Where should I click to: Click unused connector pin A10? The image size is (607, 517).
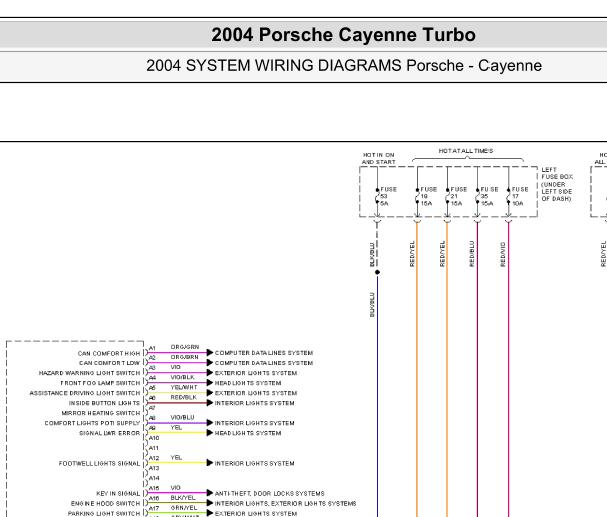(x=154, y=438)
